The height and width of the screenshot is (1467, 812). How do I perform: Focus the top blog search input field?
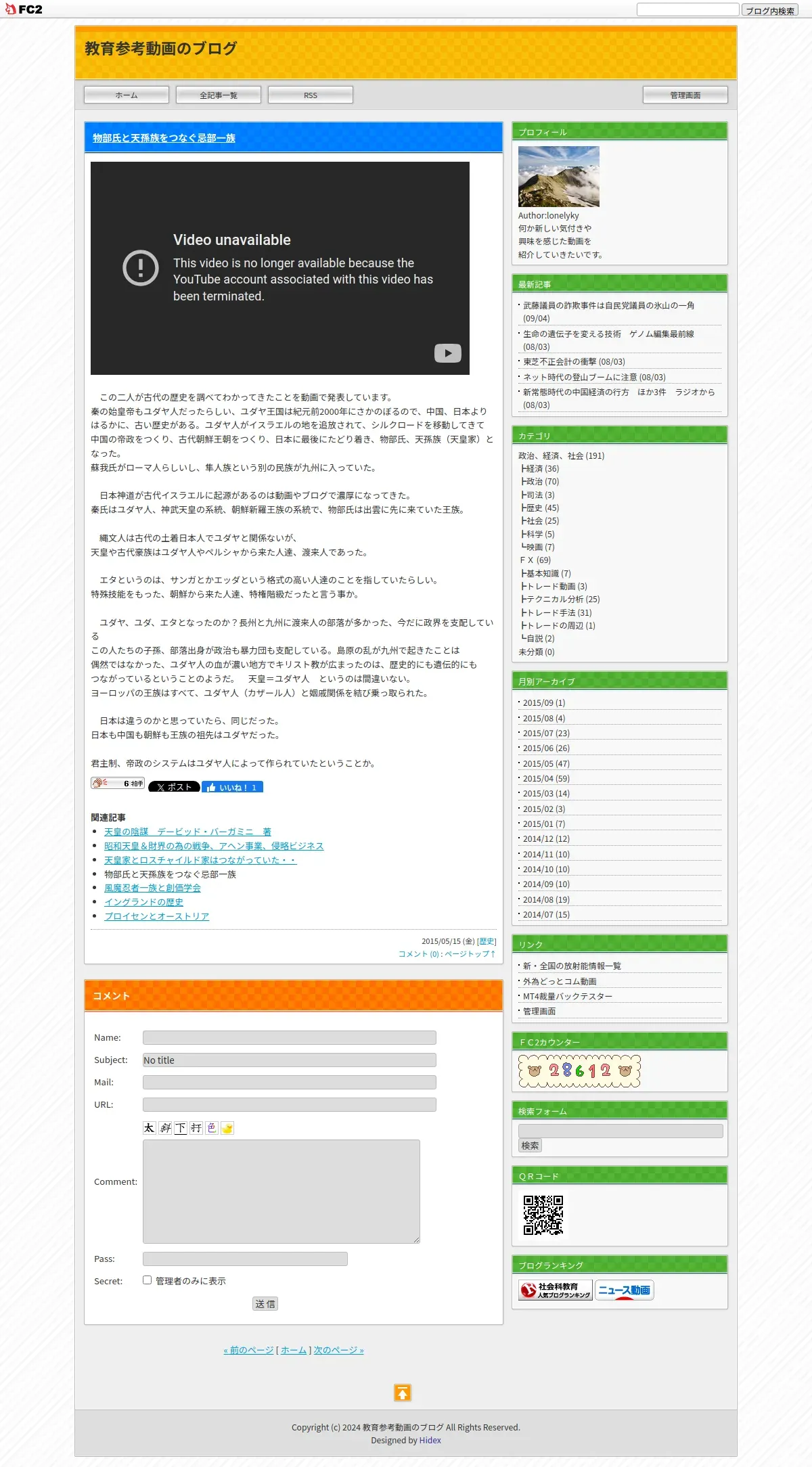click(687, 9)
